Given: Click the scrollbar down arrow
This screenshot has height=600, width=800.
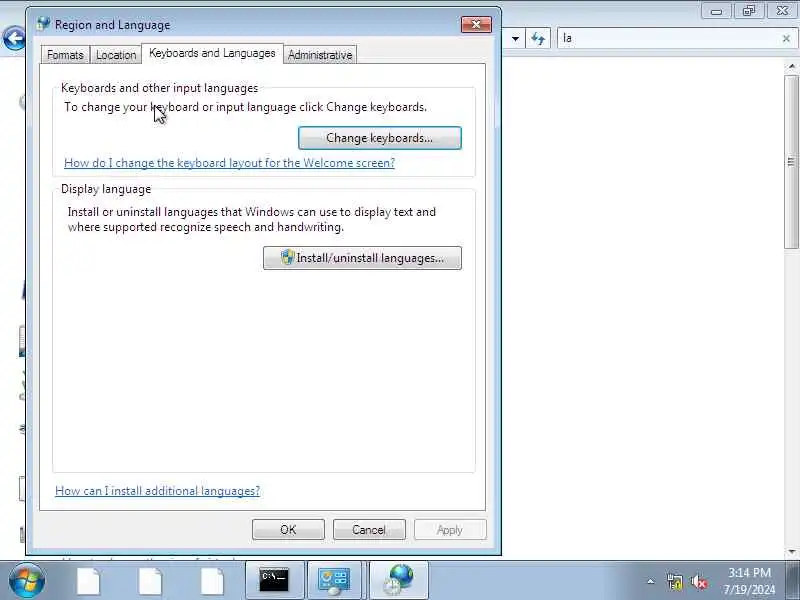Looking at the screenshot, I should [791, 552].
